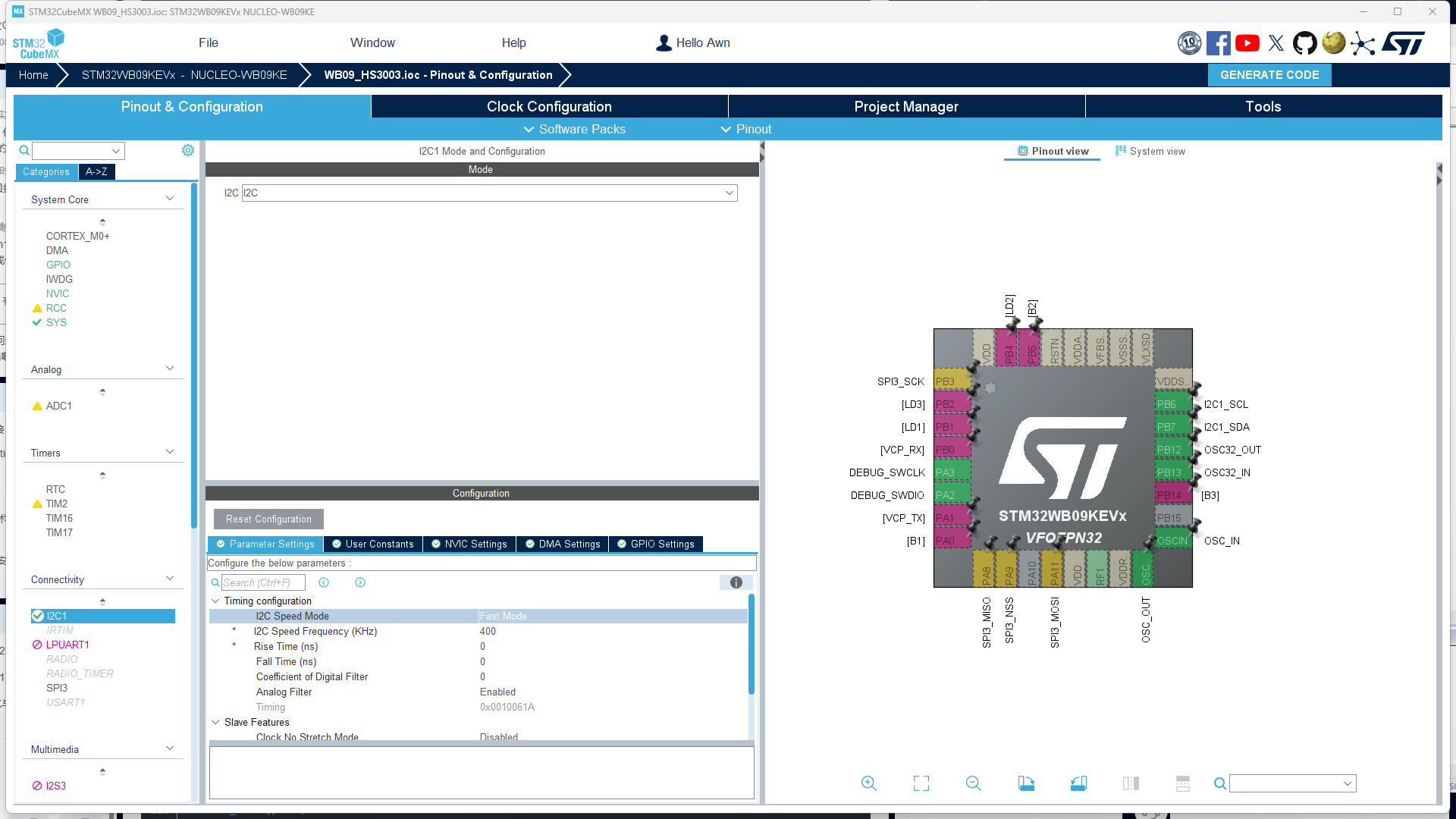
Task: Collapse the System Core category
Action: click(x=170, y=199)
